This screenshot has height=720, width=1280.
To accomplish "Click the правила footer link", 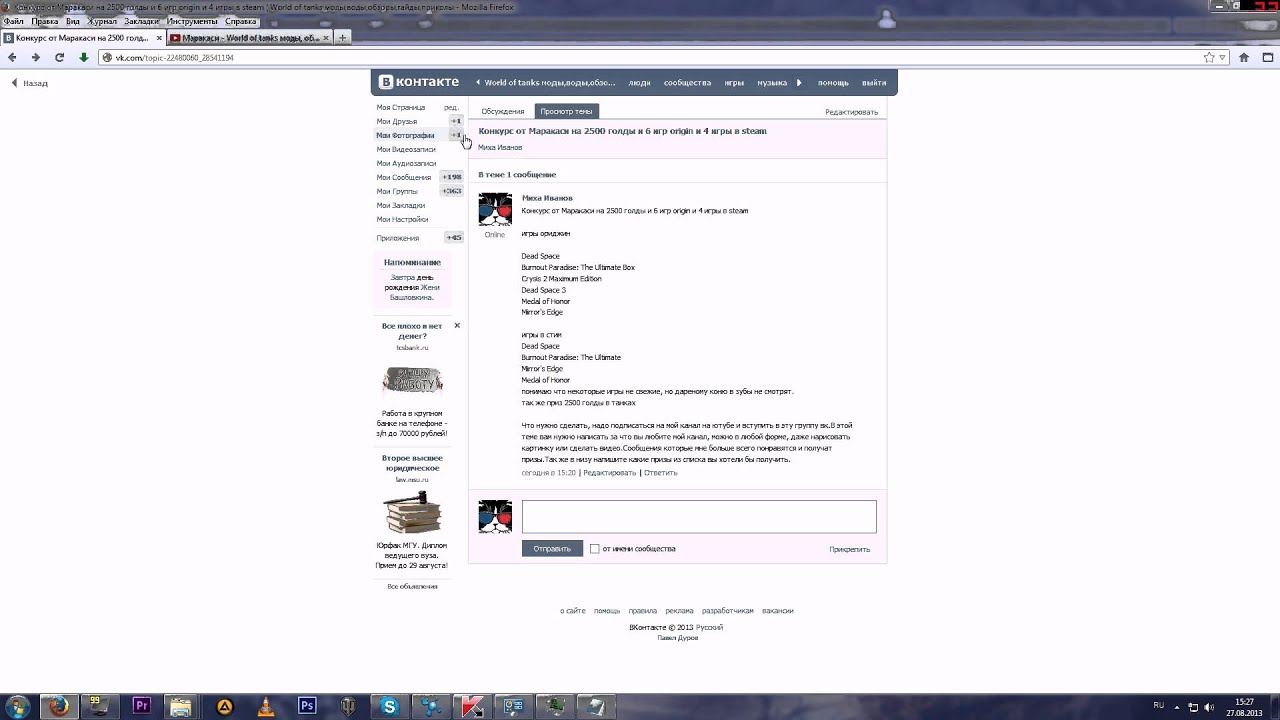I will 642,610.
